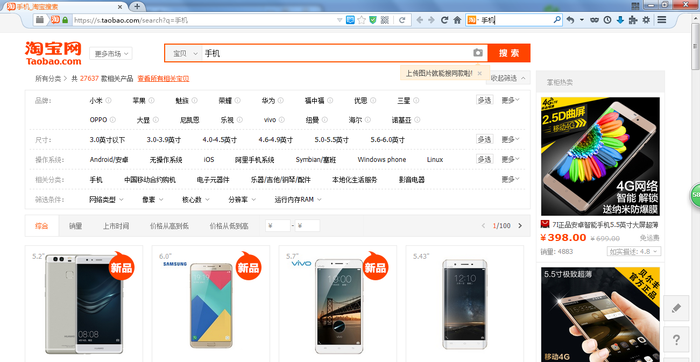Open 2.5D曲屏 ad phone image
This screenshot has height=362, width=700.
[600, 156]
